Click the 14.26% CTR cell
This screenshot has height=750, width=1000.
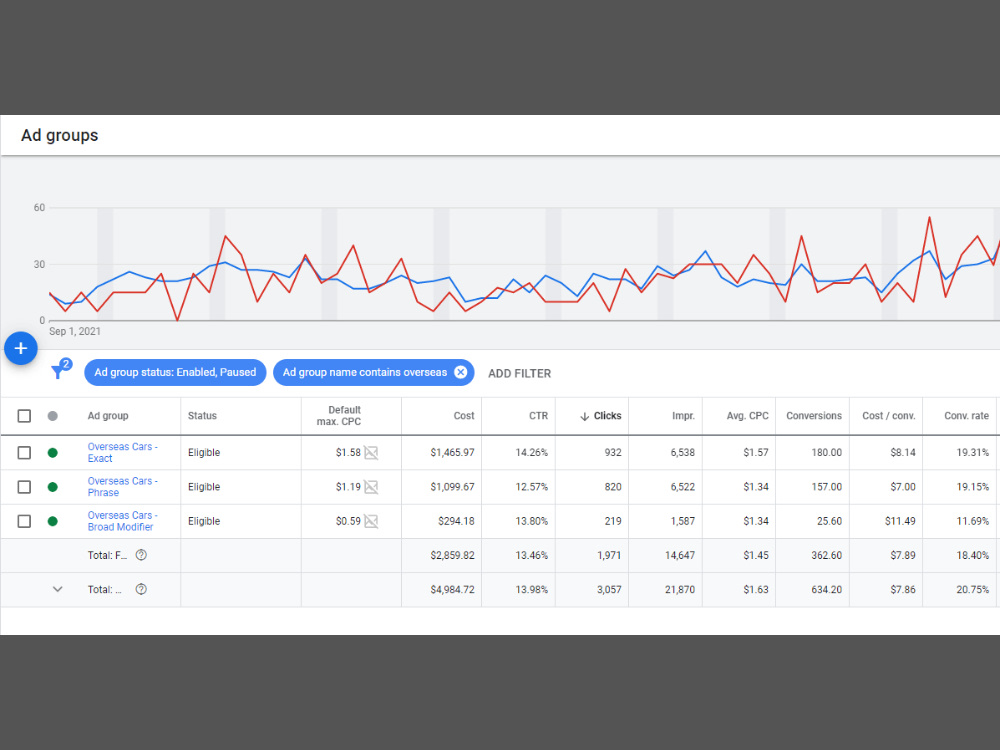pyautogui.click(x=531, y=453)
